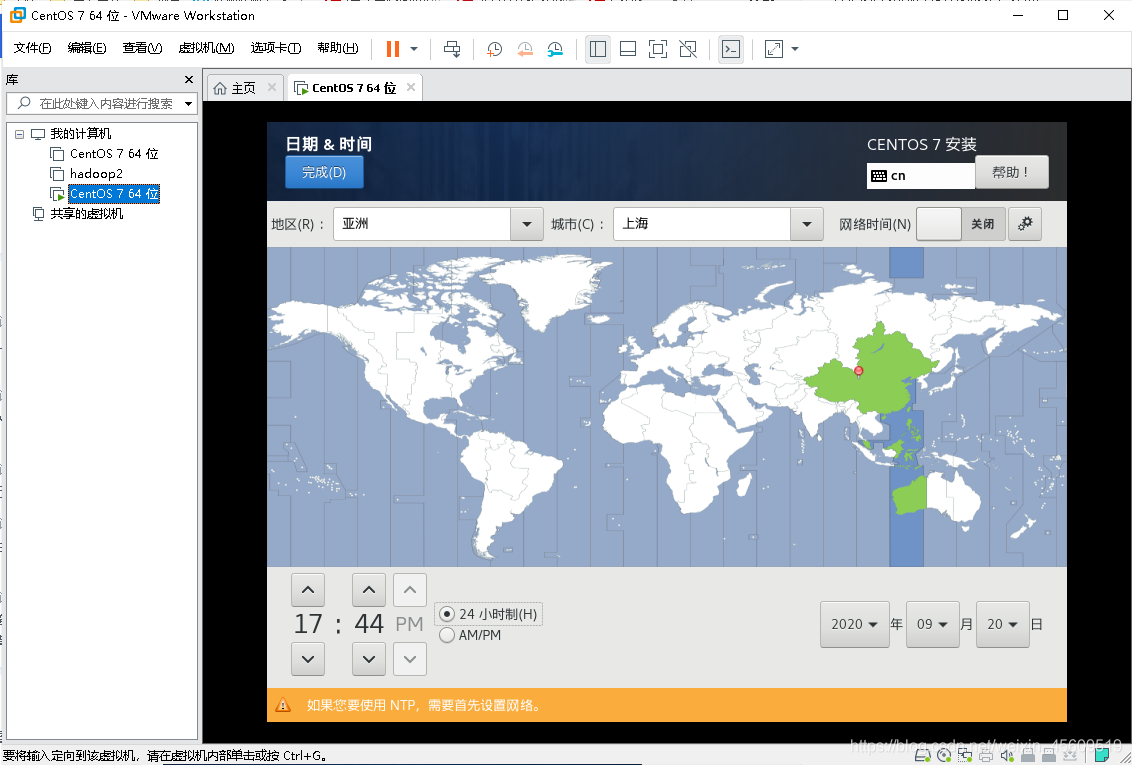Toggle the 网络时间 network time switch
Screen dimensions: 1132x765
pos(960,224)
